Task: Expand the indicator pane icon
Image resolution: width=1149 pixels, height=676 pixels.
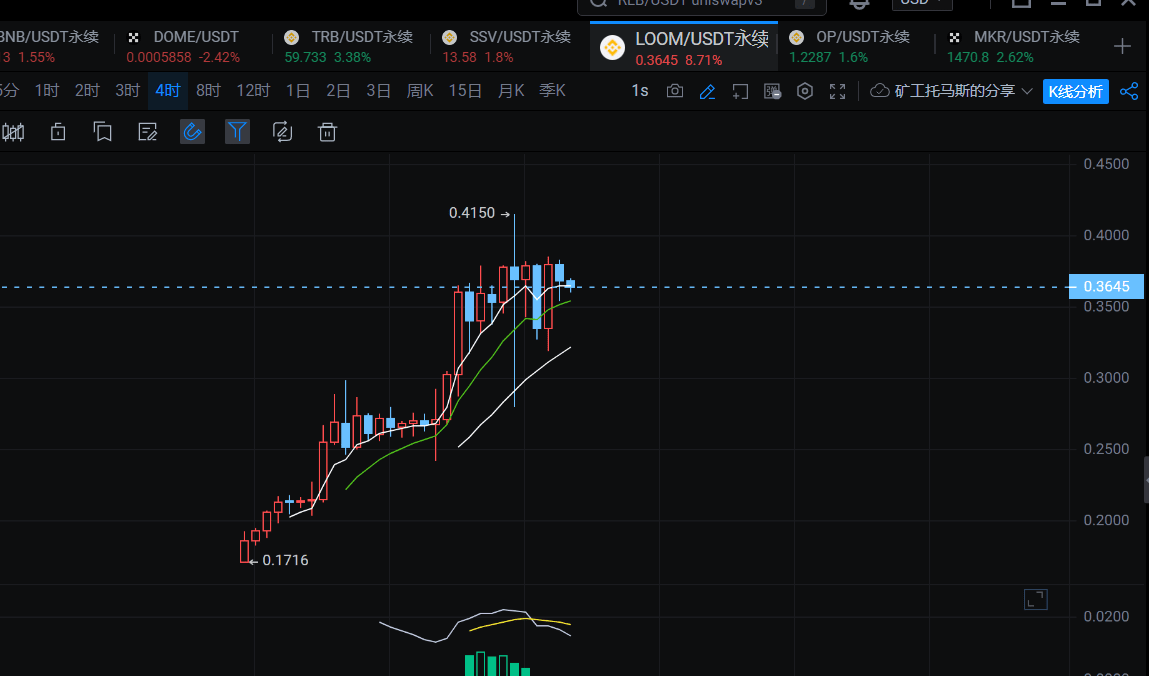Action: (1035, 600)
